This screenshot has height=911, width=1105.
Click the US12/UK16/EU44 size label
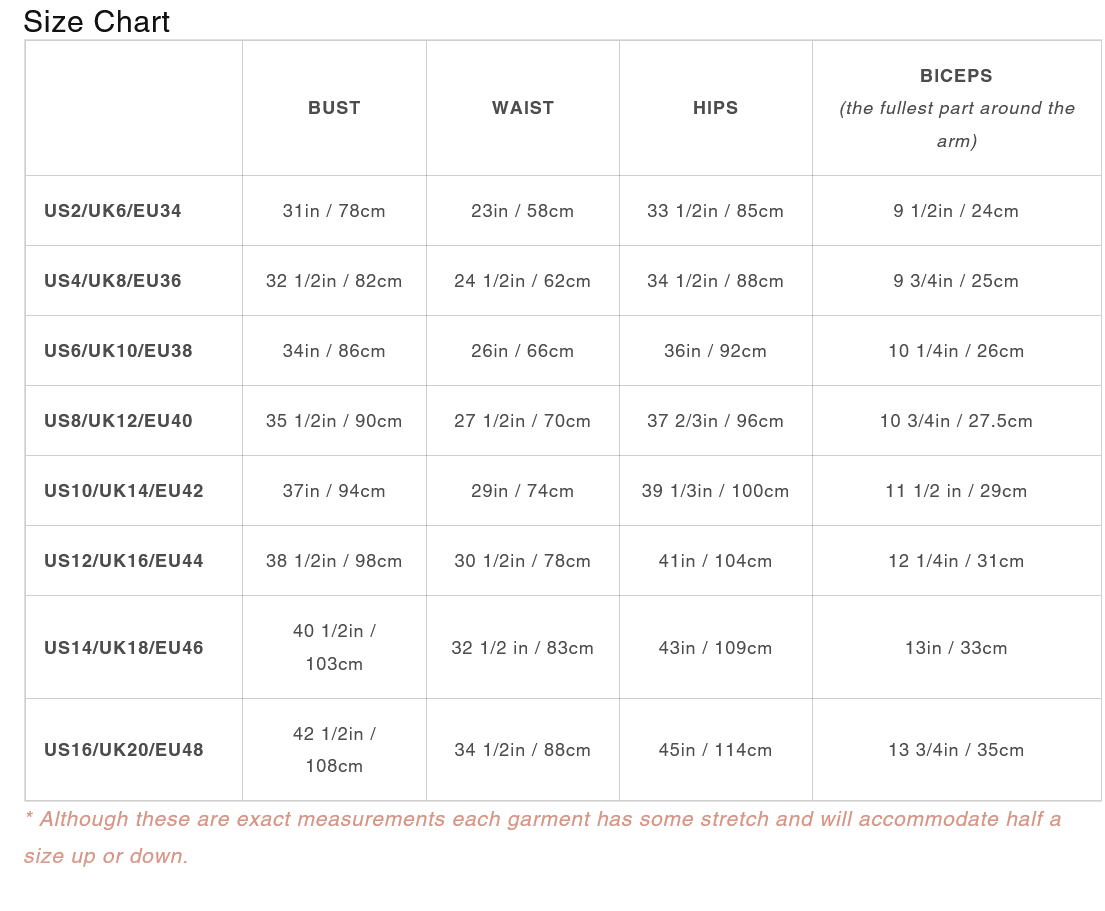tap(124, 561)
